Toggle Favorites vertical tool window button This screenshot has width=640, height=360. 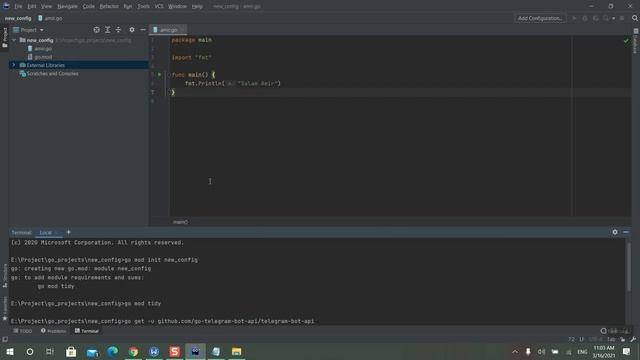4,308
